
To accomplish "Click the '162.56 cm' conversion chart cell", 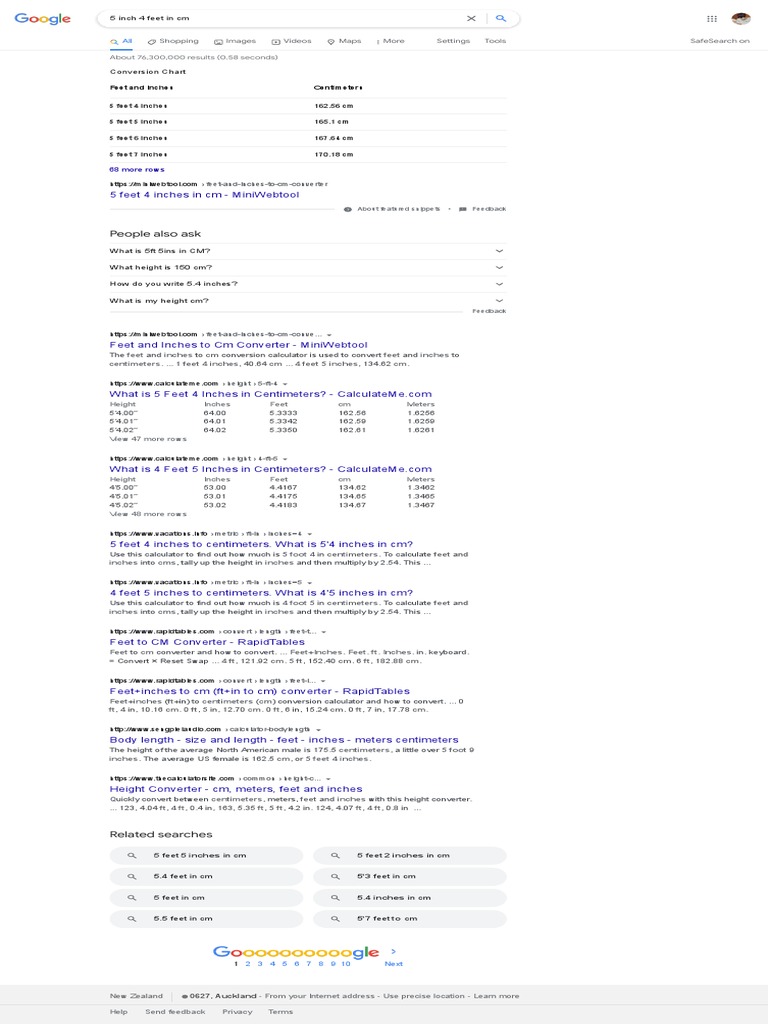I will tap(334, 106).
